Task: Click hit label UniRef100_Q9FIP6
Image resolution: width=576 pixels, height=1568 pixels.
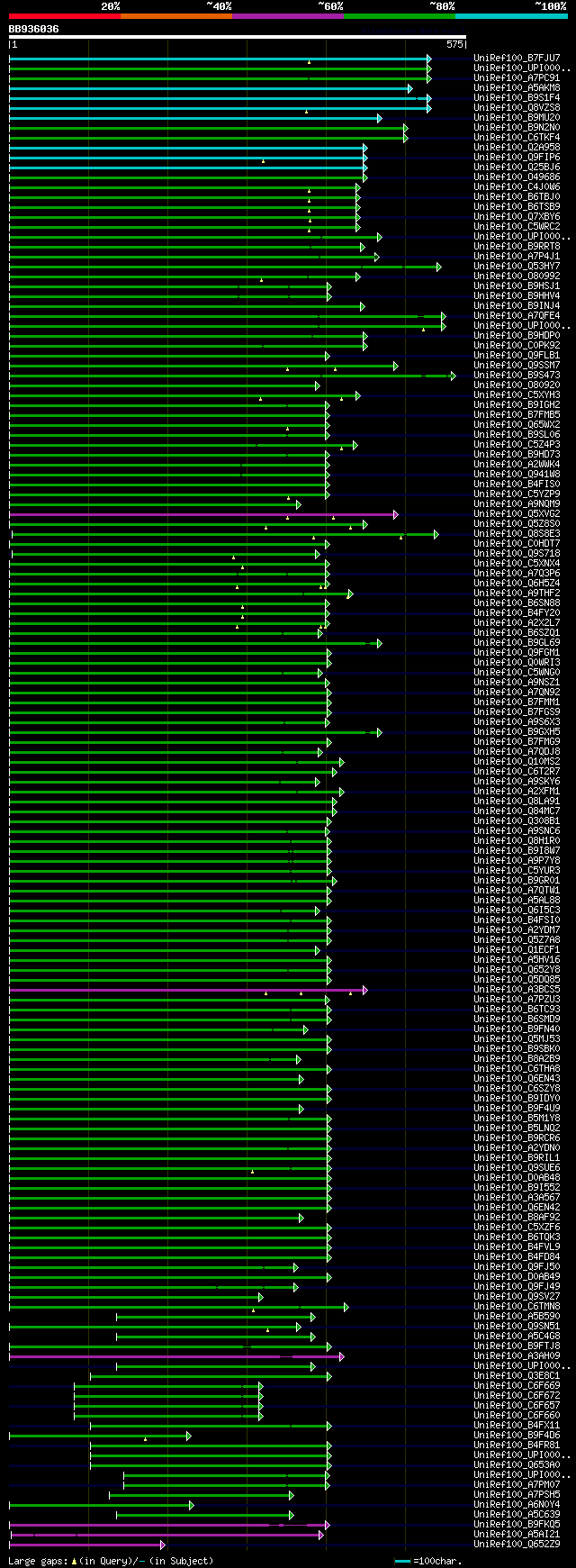Action: [517, 158]
